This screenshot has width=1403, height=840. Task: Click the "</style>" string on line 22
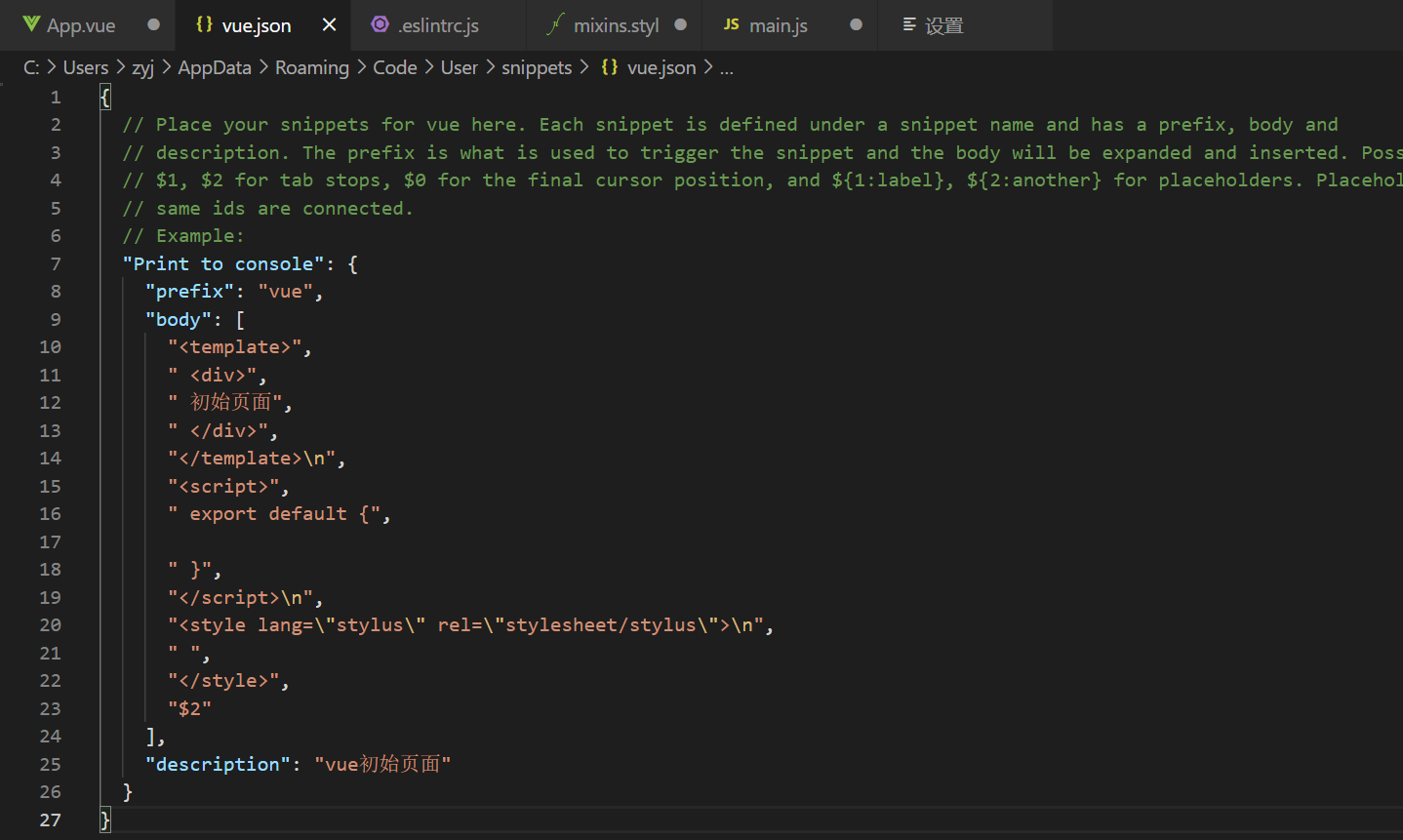pyautogui.click(x=223, y=681)
